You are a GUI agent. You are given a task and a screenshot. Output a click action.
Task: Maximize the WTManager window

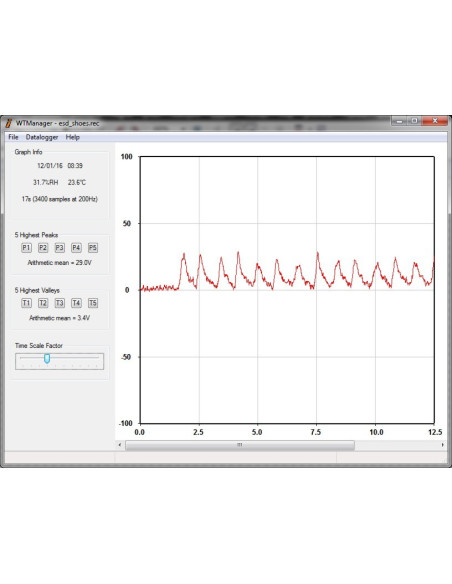[x=414, y=121]
